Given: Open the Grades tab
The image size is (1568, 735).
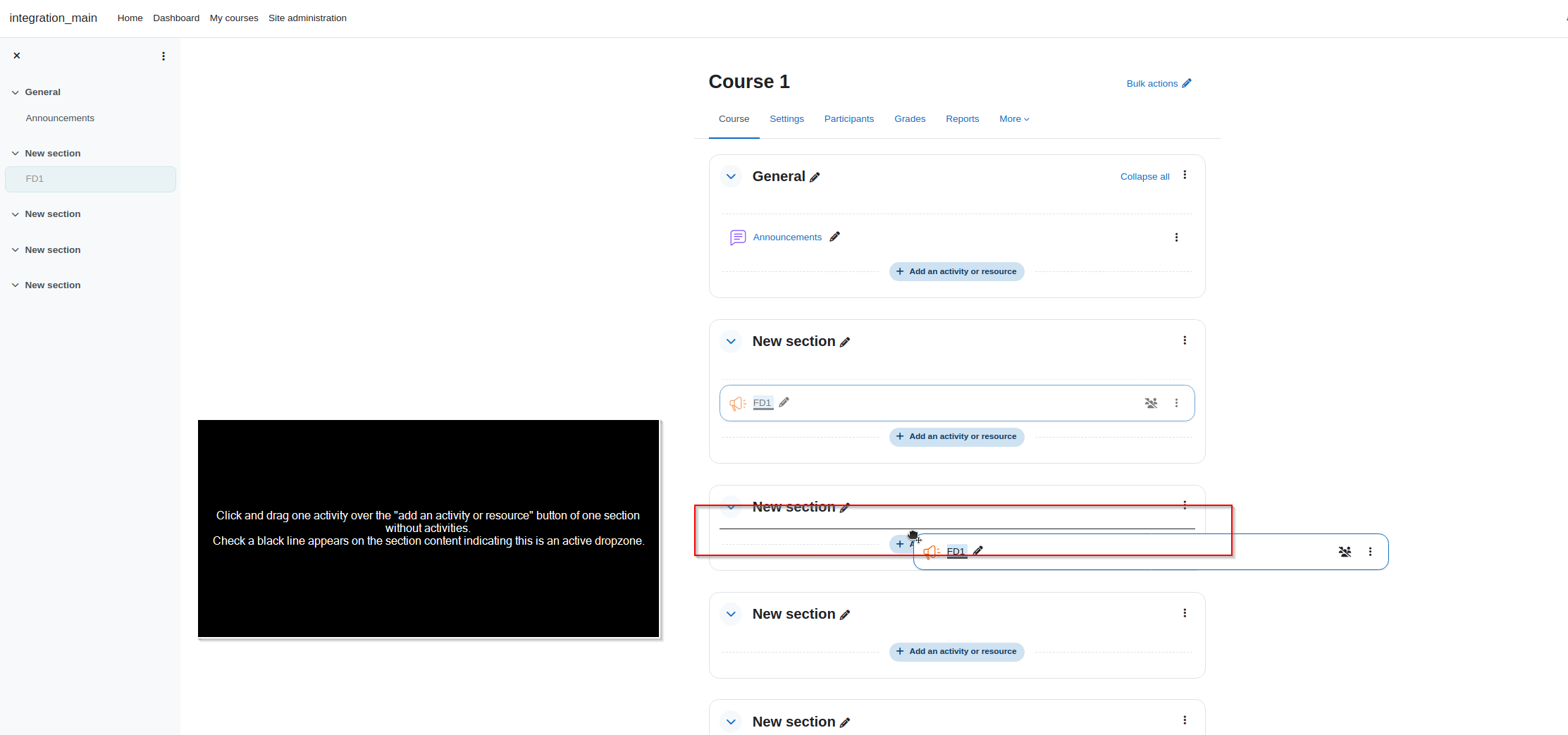Looking at the screenshot, I should click(x=910, y=119).
